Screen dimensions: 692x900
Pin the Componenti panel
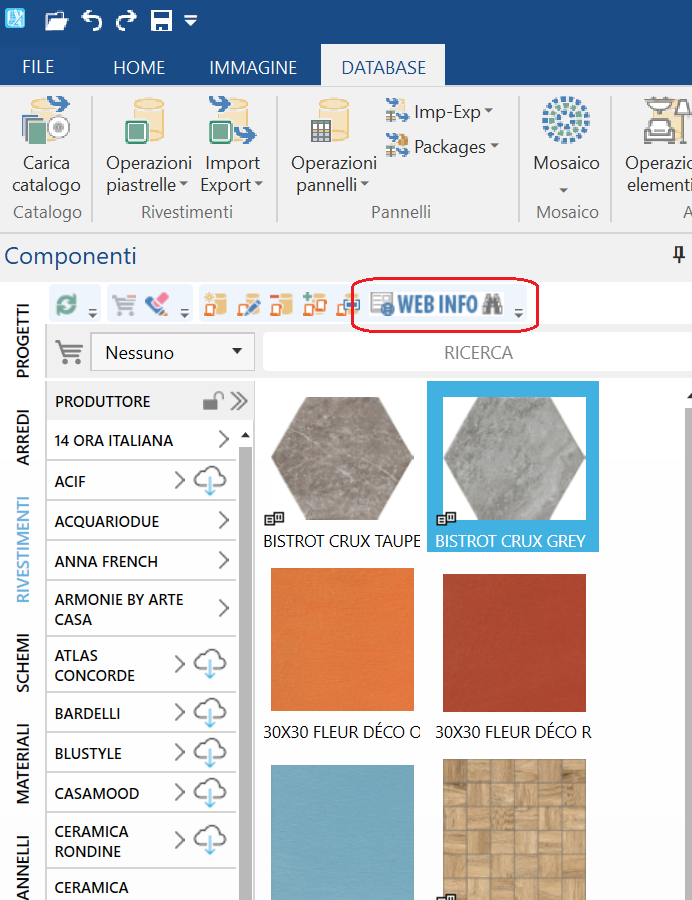pos(679,254)
